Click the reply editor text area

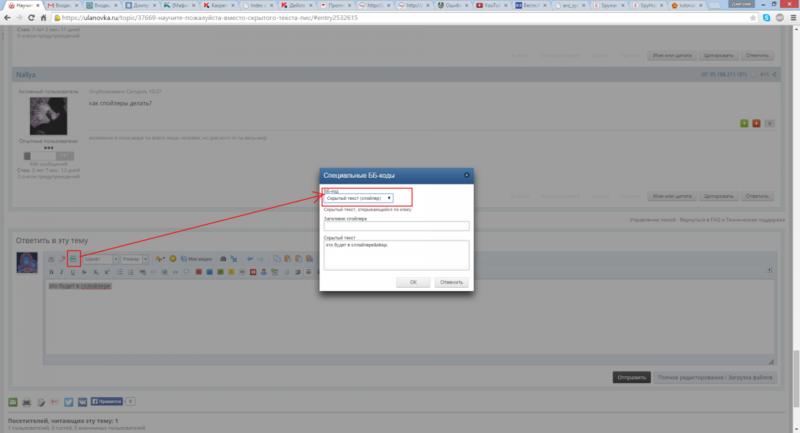[410, 316]
